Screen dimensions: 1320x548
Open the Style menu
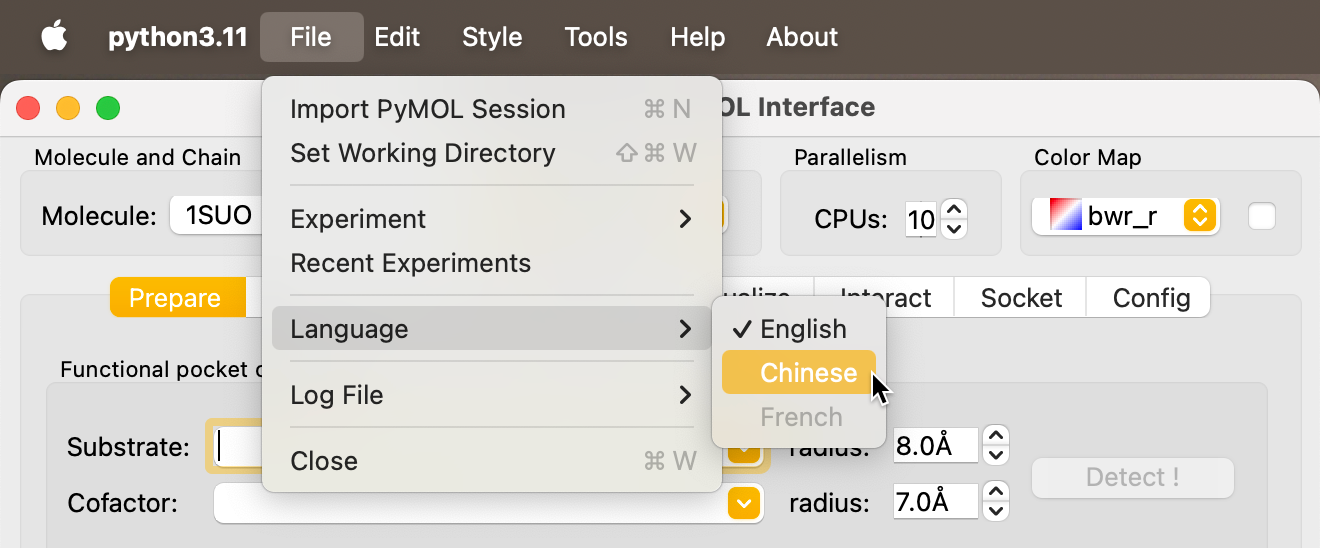click(492, 37)
